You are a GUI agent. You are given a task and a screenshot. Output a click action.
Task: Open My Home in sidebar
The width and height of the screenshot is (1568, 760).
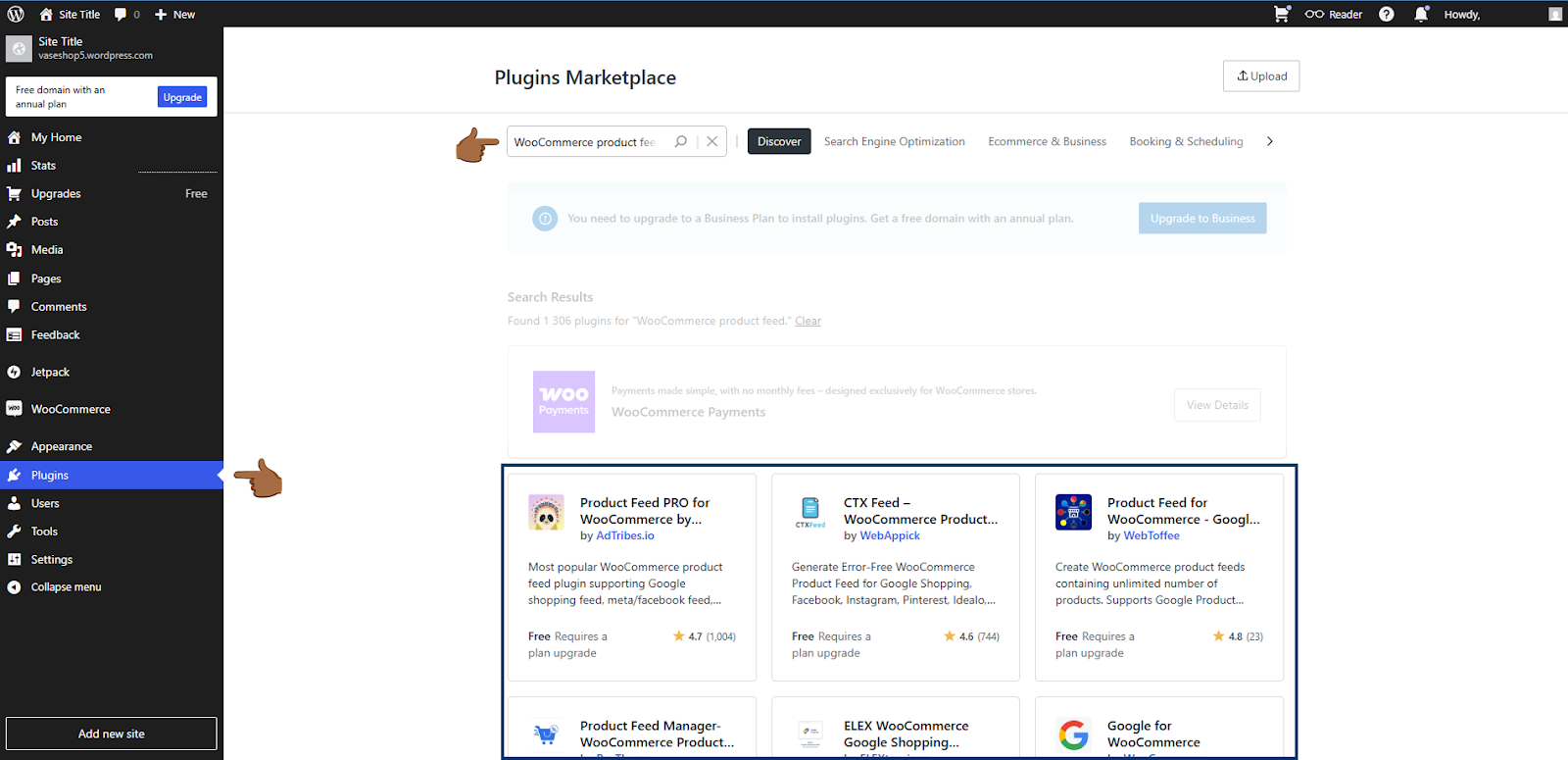coord(112,137)
